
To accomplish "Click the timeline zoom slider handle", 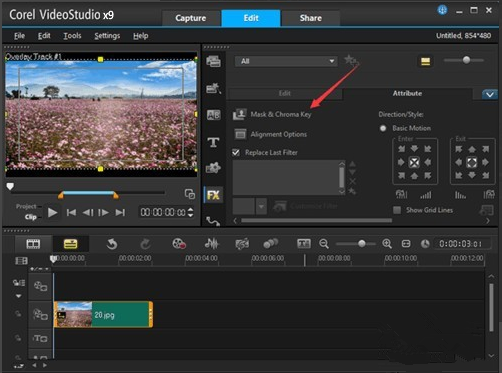I will click(x=362, y=244).
